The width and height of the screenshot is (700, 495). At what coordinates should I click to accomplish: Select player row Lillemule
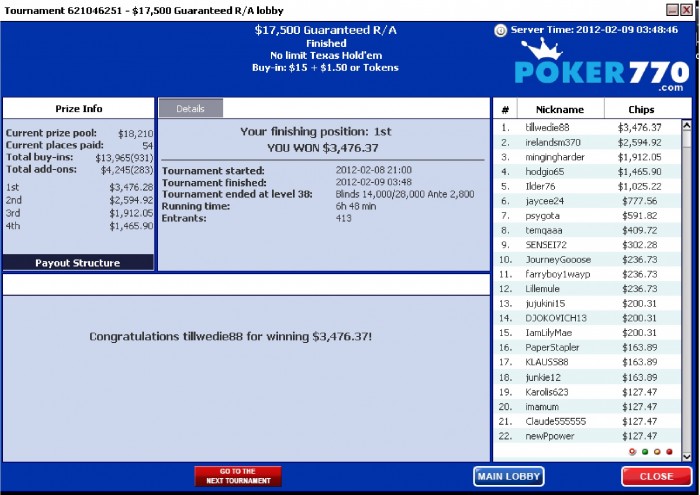(587, 289)
